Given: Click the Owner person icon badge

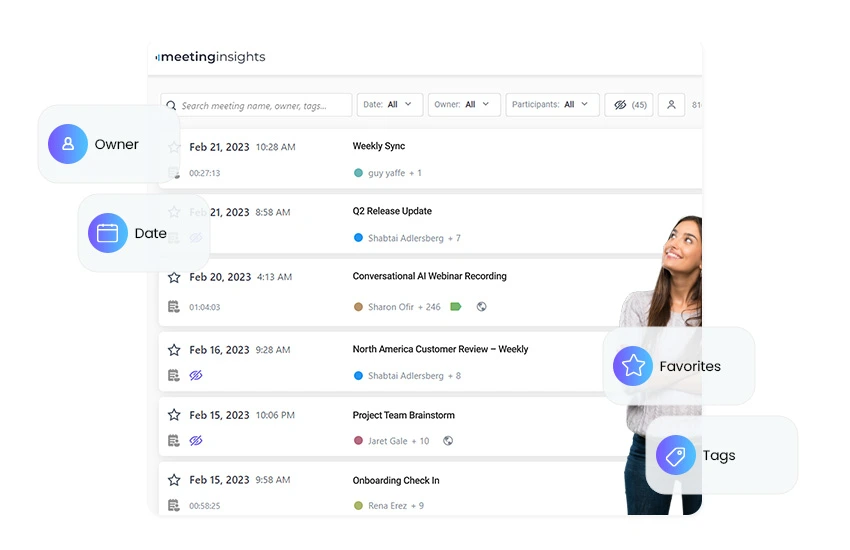Looking at the screenshot, I should tap(68, 144).
